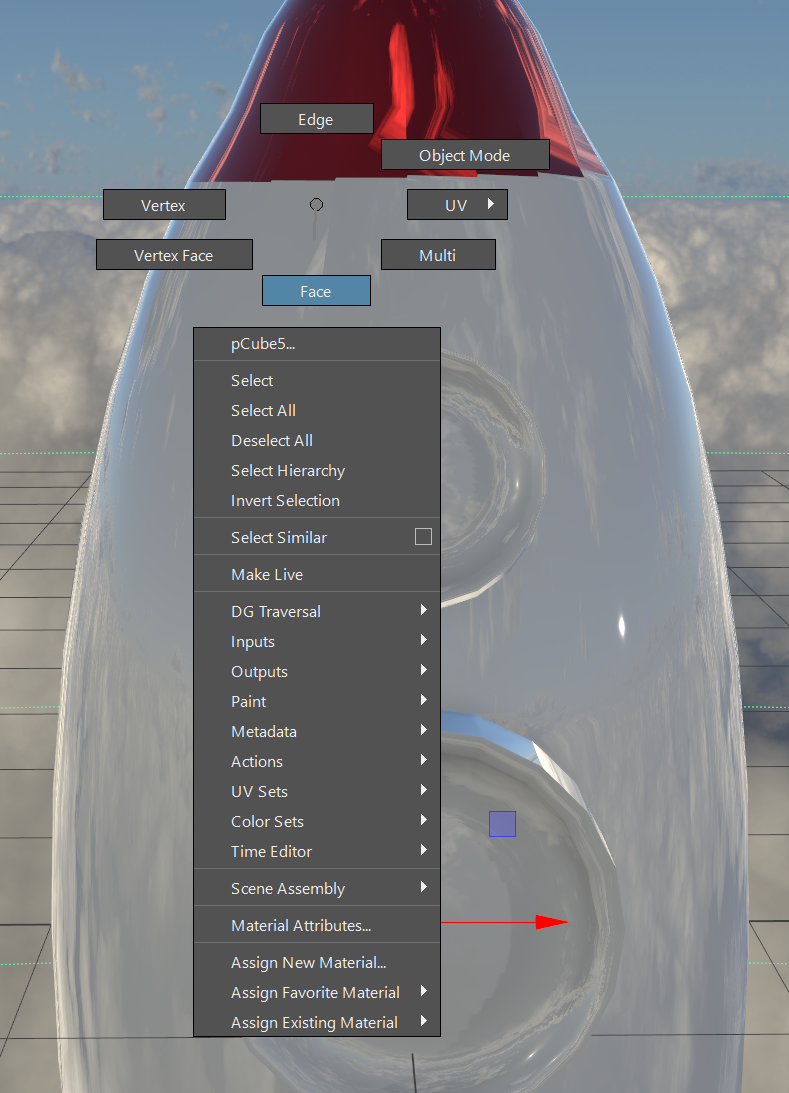789x1093 pixels.
Task: Expand Inputs submenu
Action: [x=317, y=641]
